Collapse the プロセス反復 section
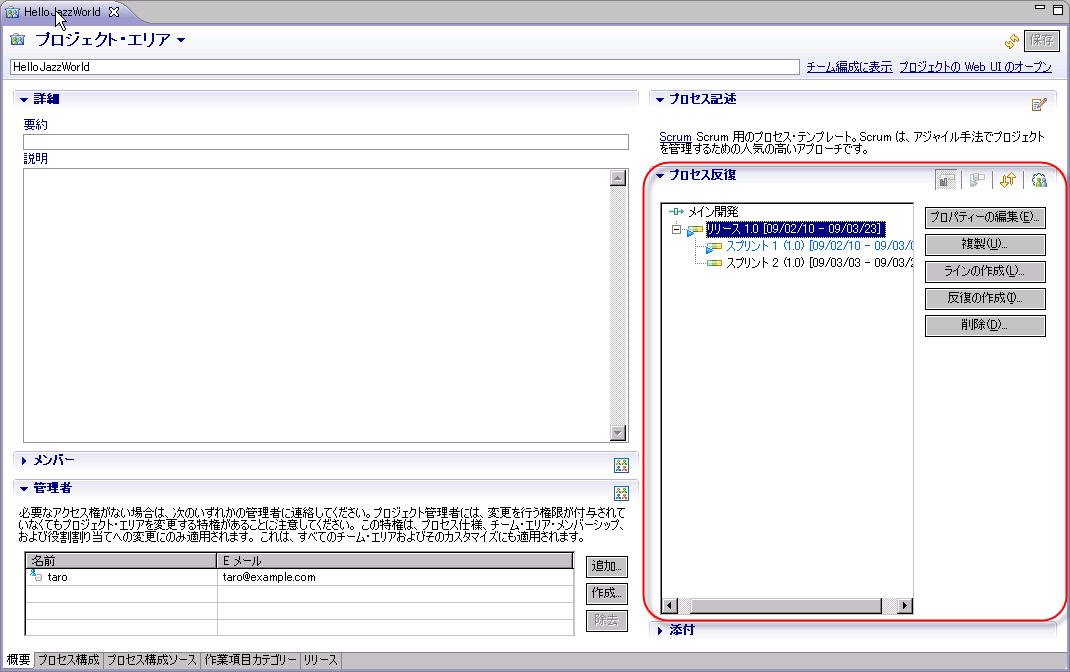The height and width of the screenshot is (672, 1070). point(660,175)
